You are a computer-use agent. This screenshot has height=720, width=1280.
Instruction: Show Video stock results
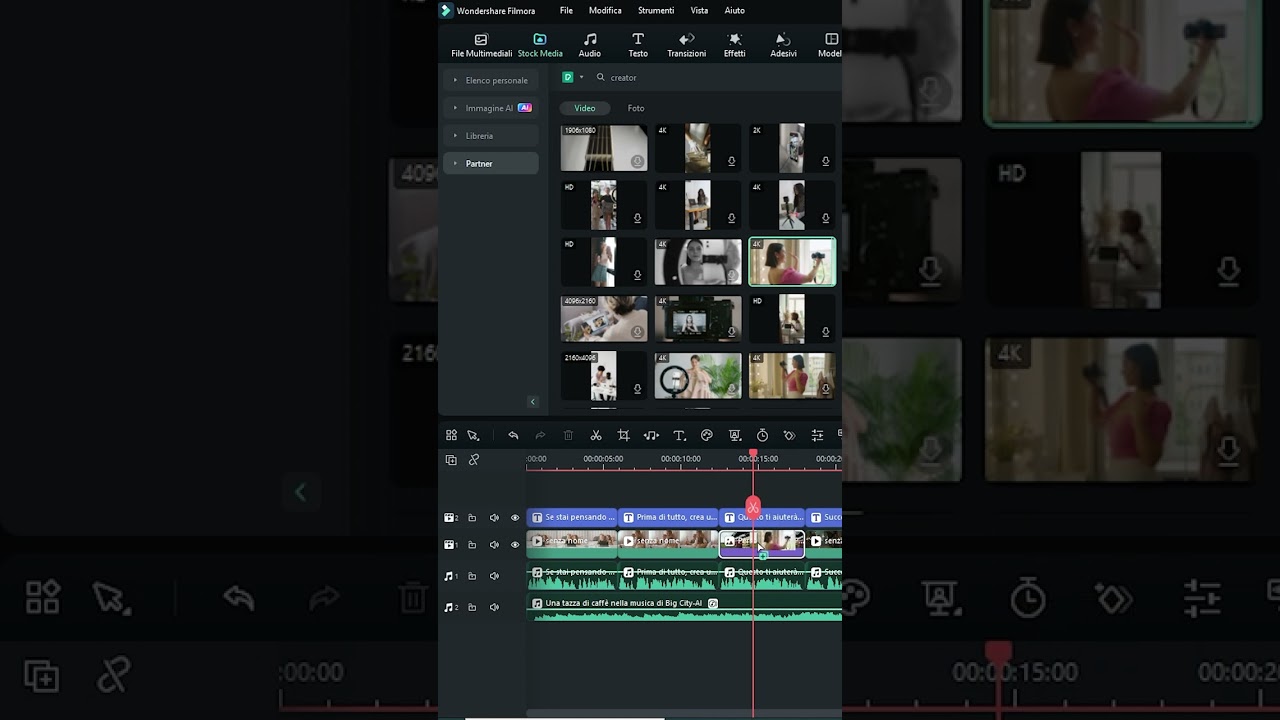coord(585,108)
